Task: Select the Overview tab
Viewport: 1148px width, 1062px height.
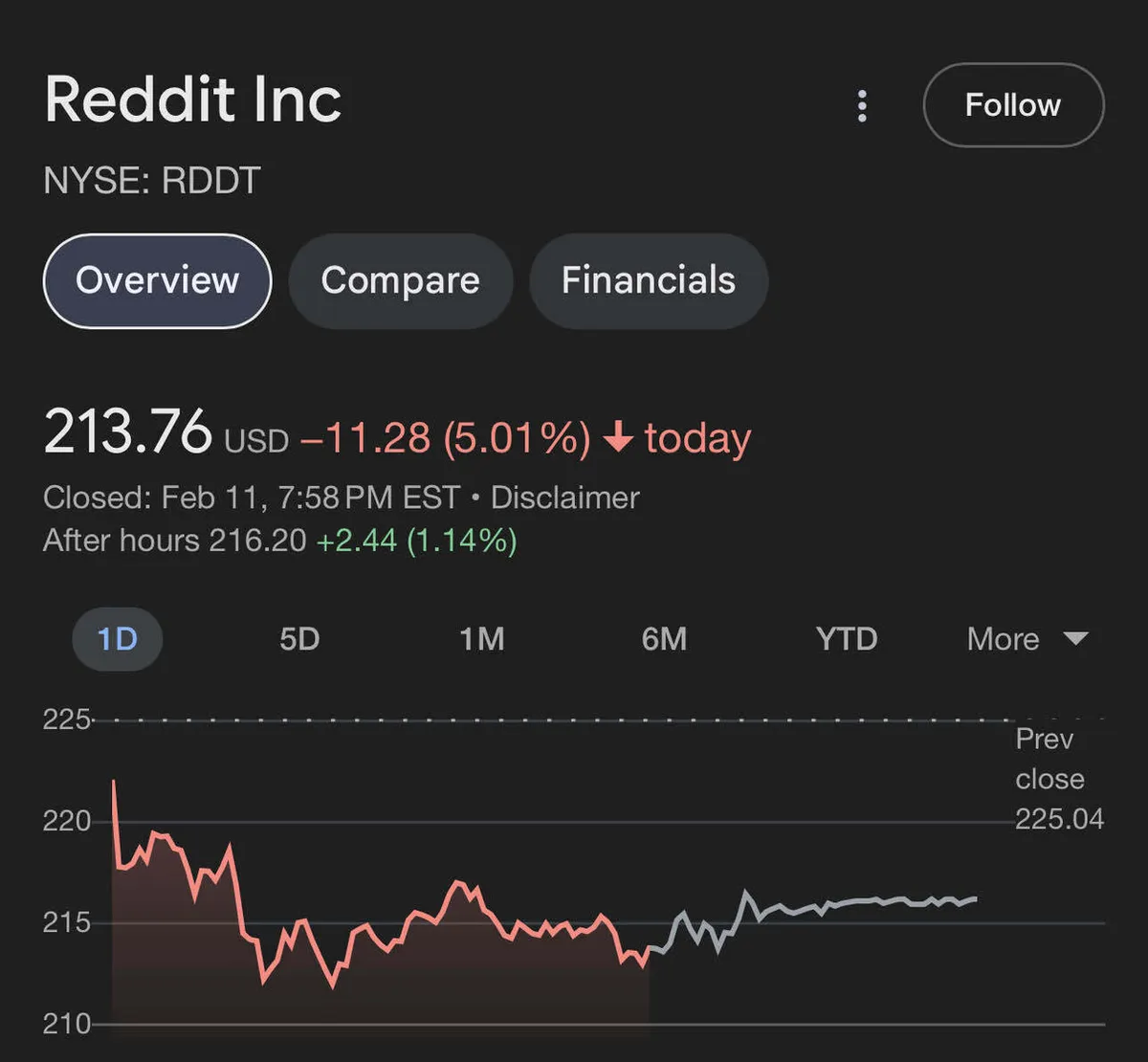Action: click(x=158, y=280)
